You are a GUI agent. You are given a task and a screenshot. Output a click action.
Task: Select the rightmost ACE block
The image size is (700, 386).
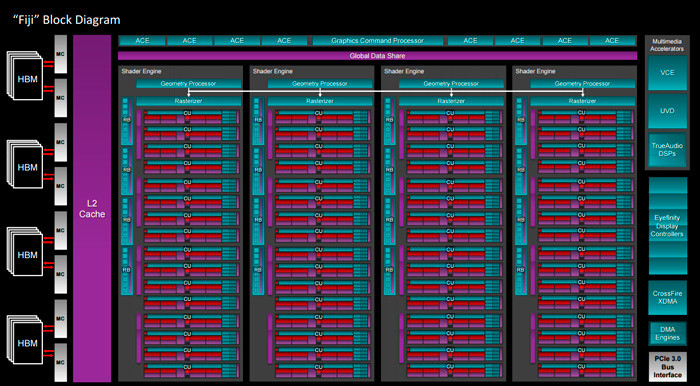point(612,41)
